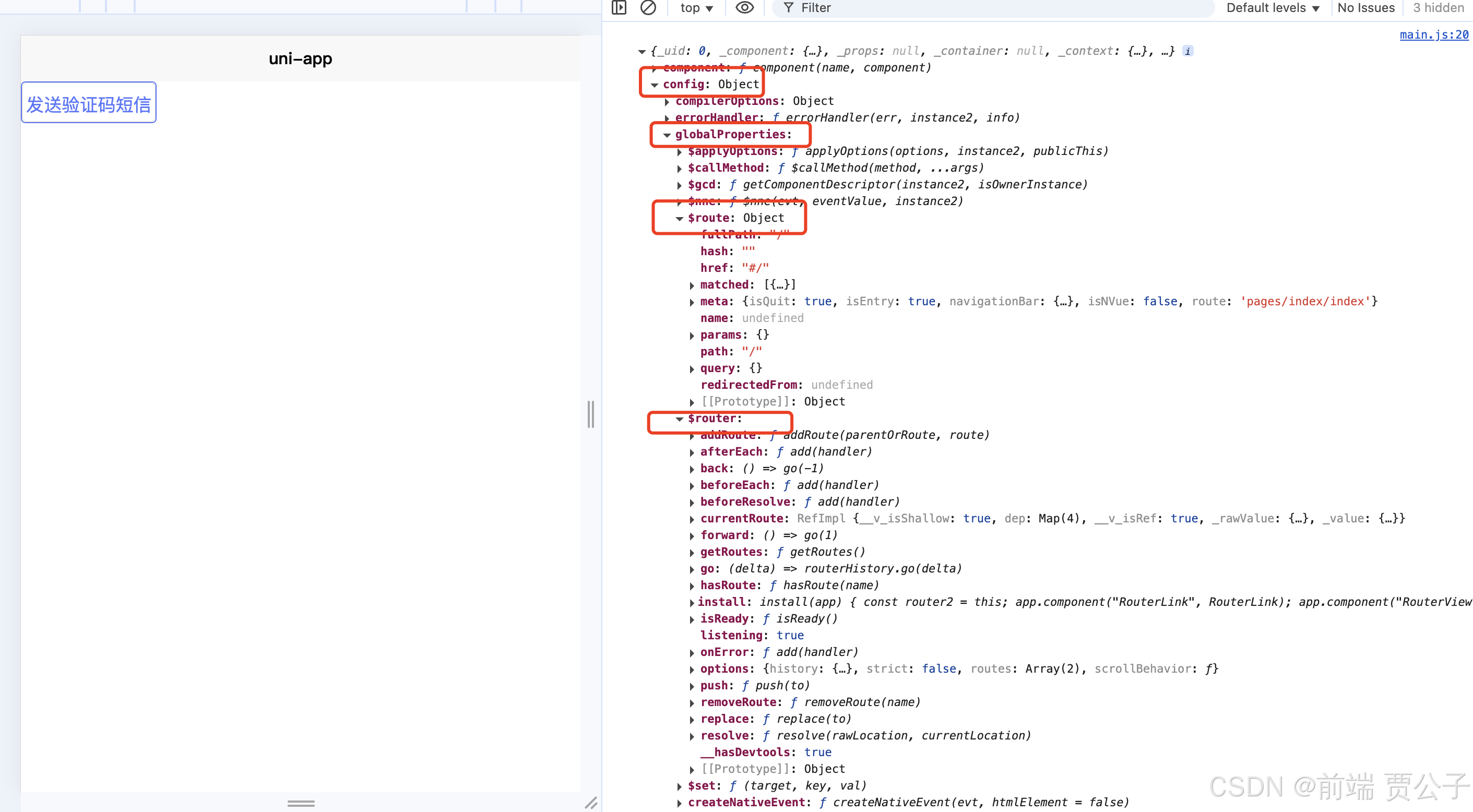
Task: Expand the matched array entry
Action: click(692, 285)
